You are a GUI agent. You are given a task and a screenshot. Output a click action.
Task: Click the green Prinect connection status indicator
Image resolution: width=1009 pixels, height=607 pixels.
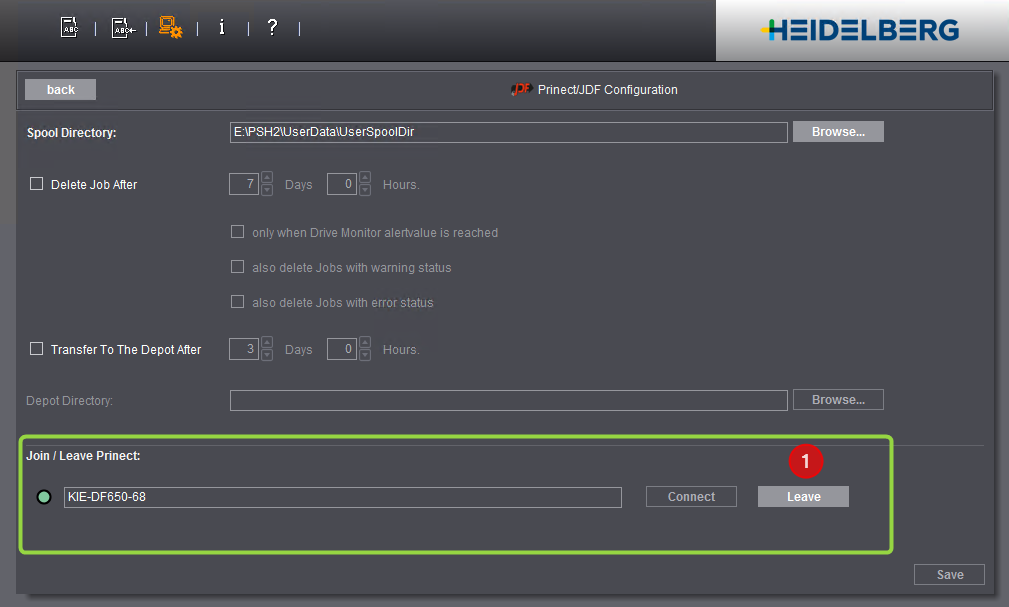(x=44, y=497)
